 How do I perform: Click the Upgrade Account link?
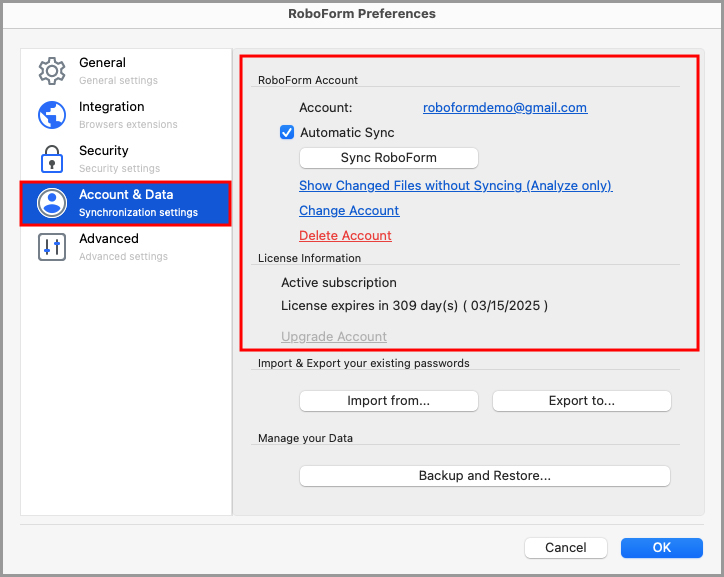click(x=334, y=337)
